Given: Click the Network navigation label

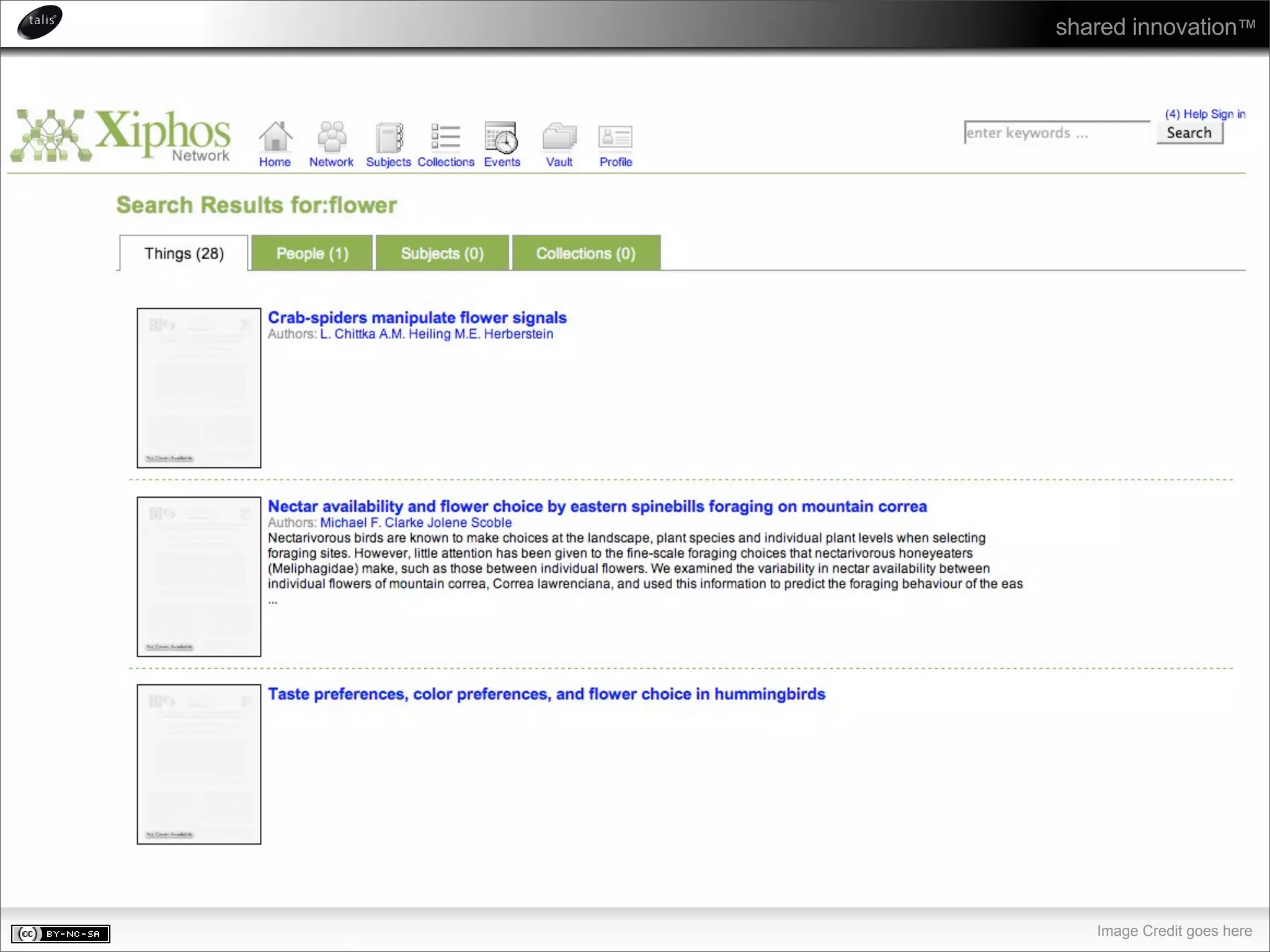Looking at the screenshot, I should coord(331,162).
